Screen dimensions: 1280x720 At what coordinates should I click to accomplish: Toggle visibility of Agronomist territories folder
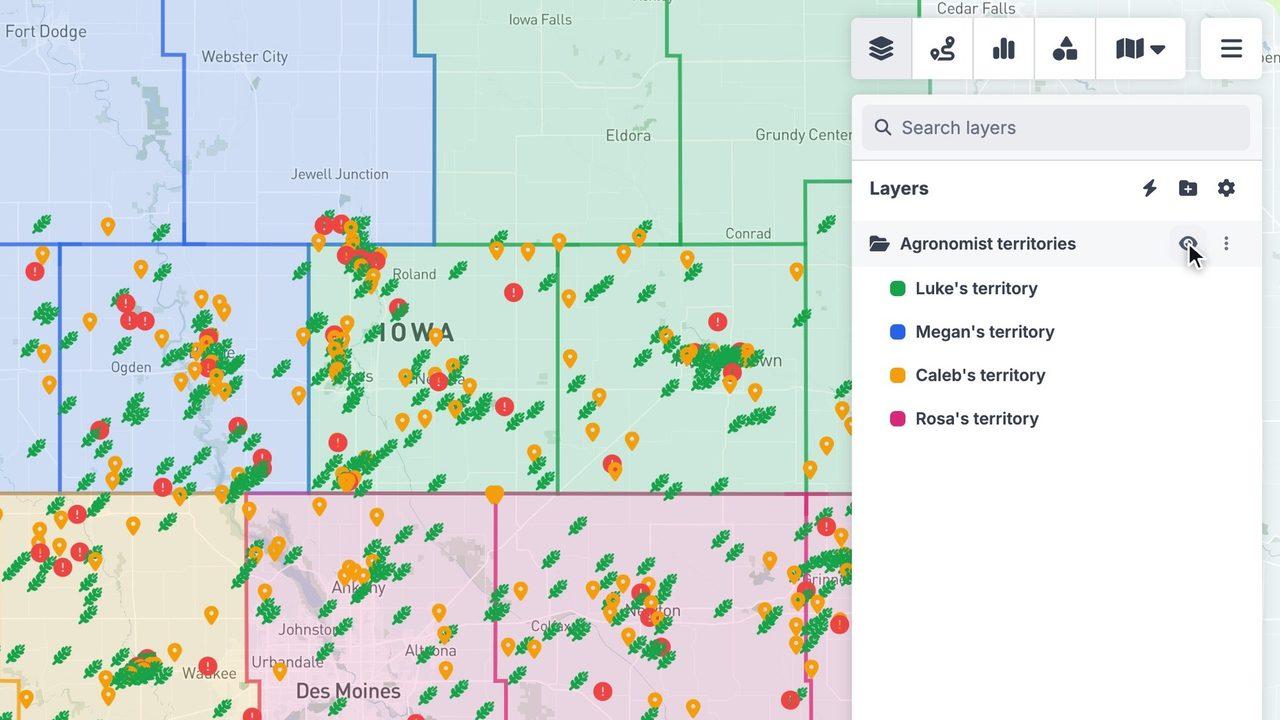(x=1188, y=244)
